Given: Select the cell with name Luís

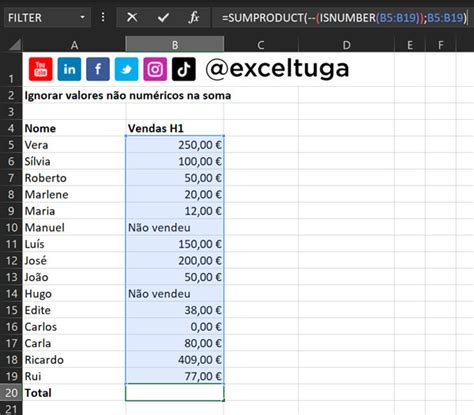Looking at the screenshot, I should [74, 244].
